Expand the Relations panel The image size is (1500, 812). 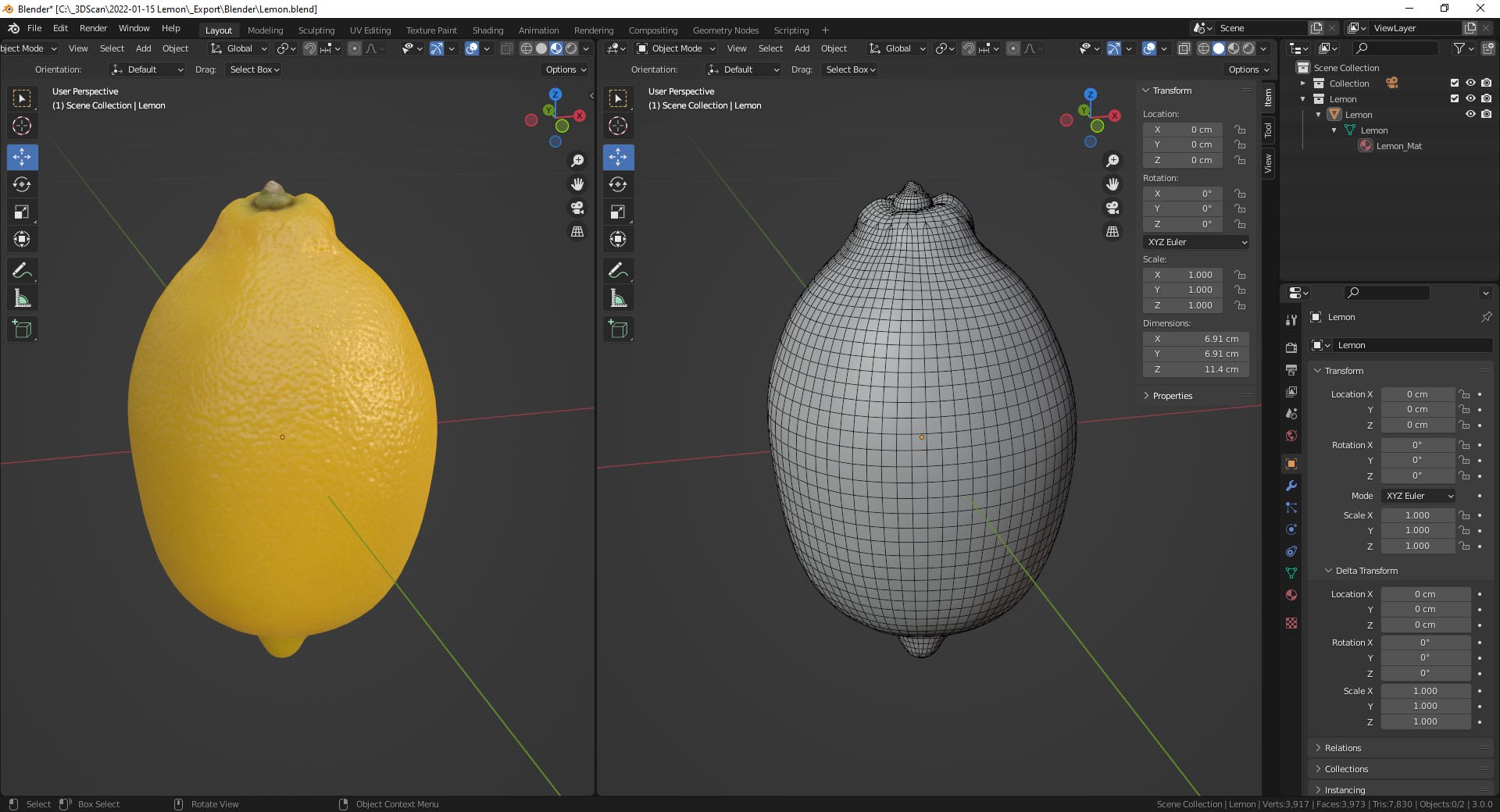click(x=1342, y=748)
